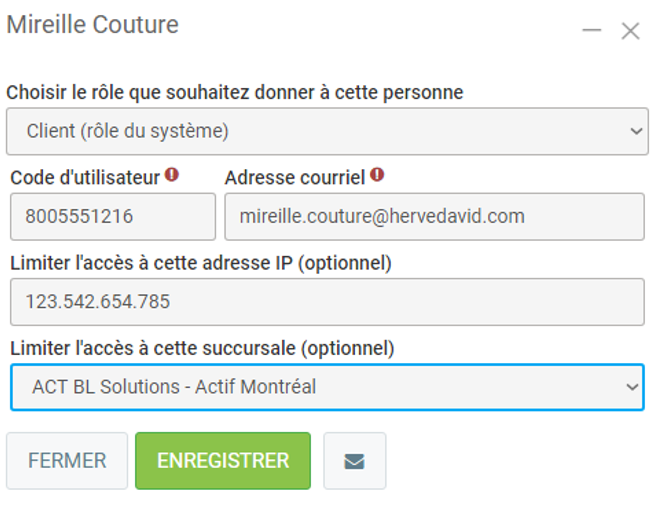Click the "Limiter l'accès à cette succursale" label
Screen dimensions: 656x511
tap(202, 348)
